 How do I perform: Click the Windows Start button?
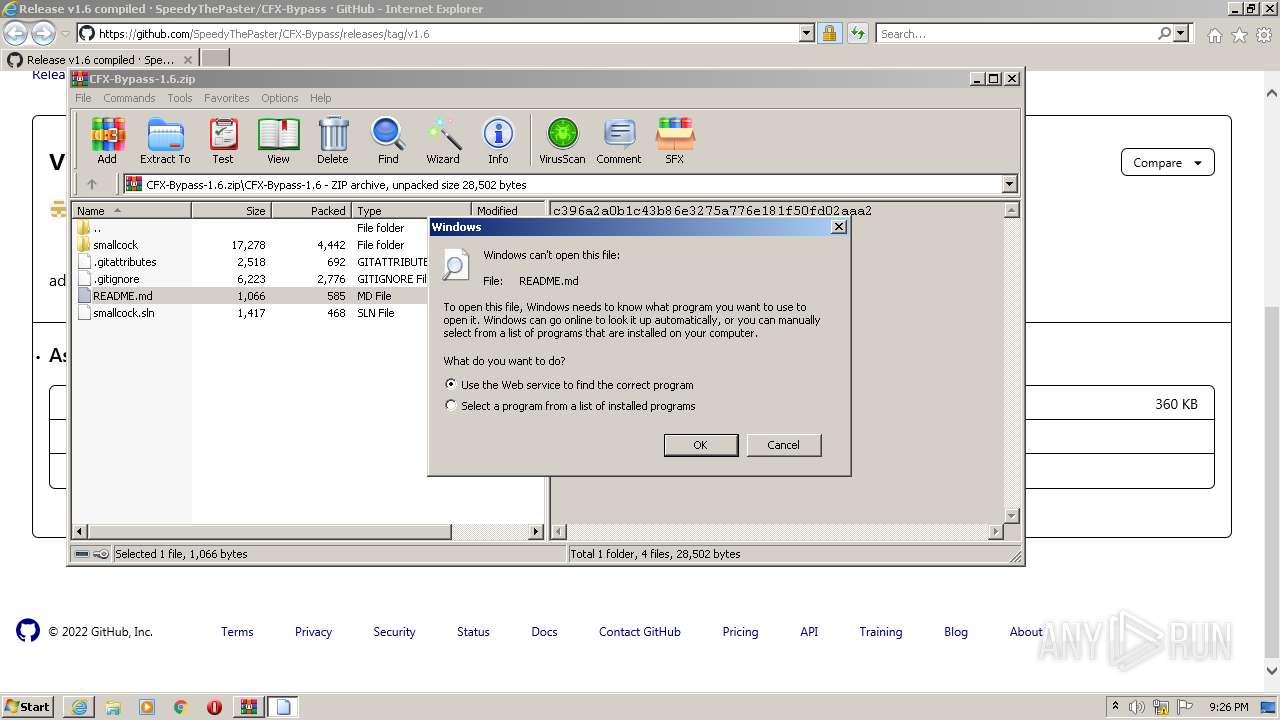(27, 707)
